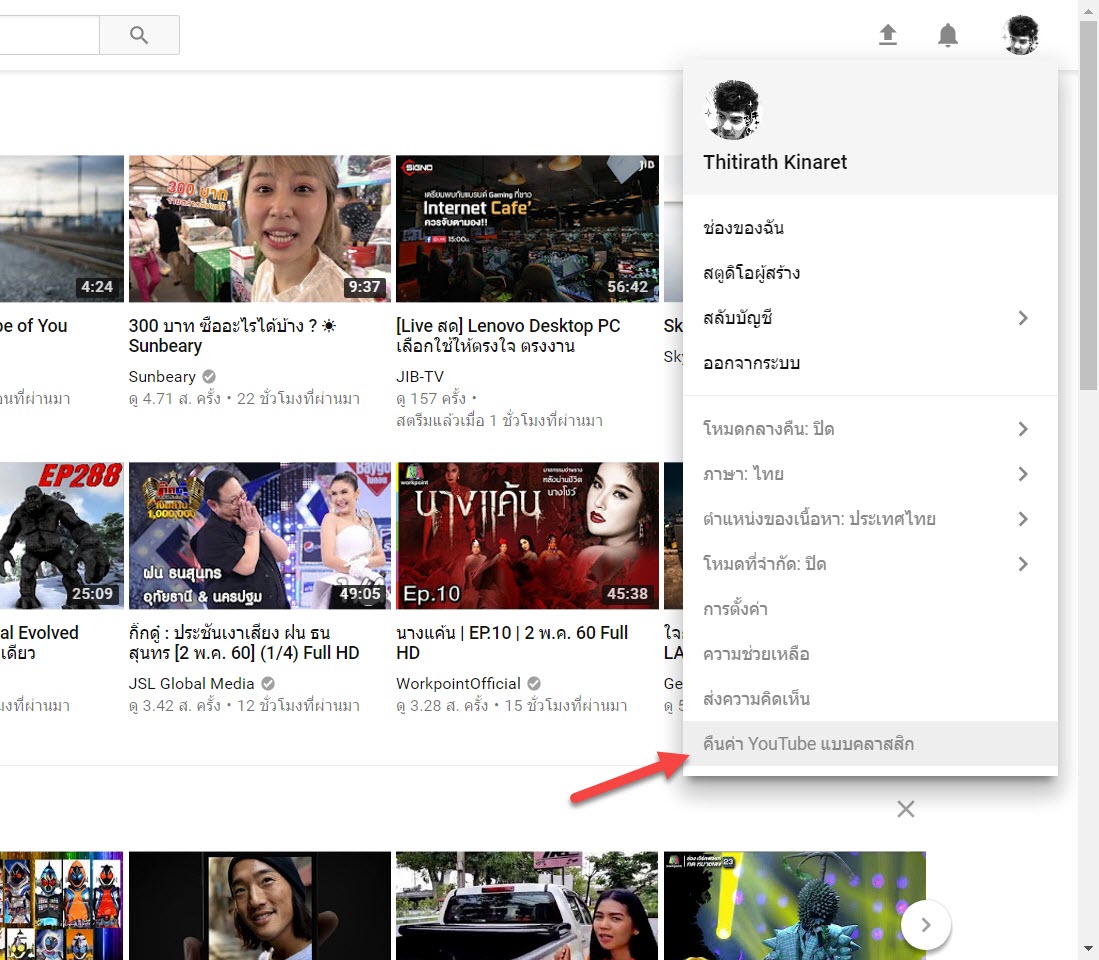This screenshot has width=1099, height=960.
Task: Click คืนค่า YouTube แบบคลาสสิก option
Action: point(808,744)
